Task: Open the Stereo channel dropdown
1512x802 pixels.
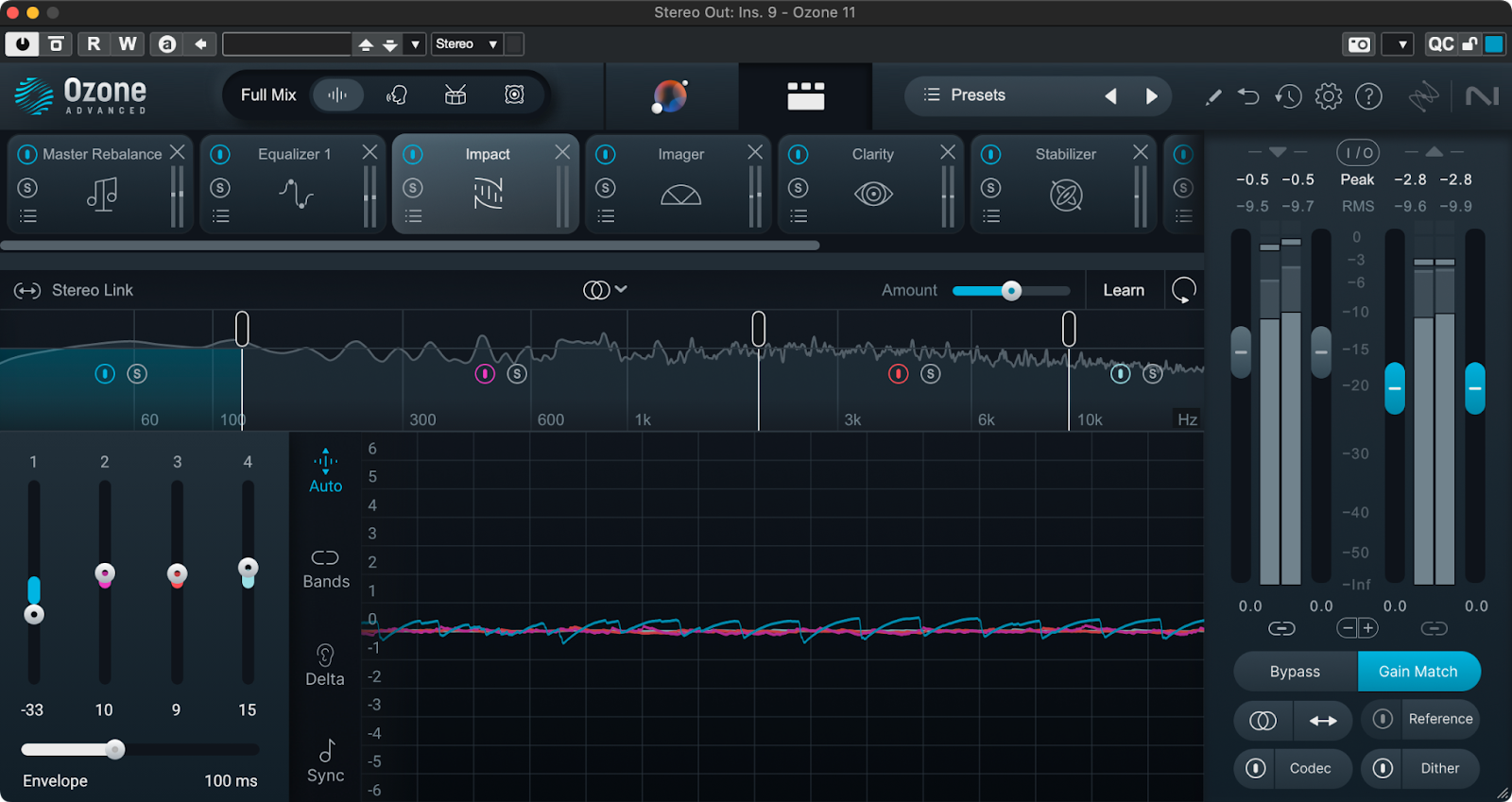Action: pyautogui.click(x=467, y=43)
